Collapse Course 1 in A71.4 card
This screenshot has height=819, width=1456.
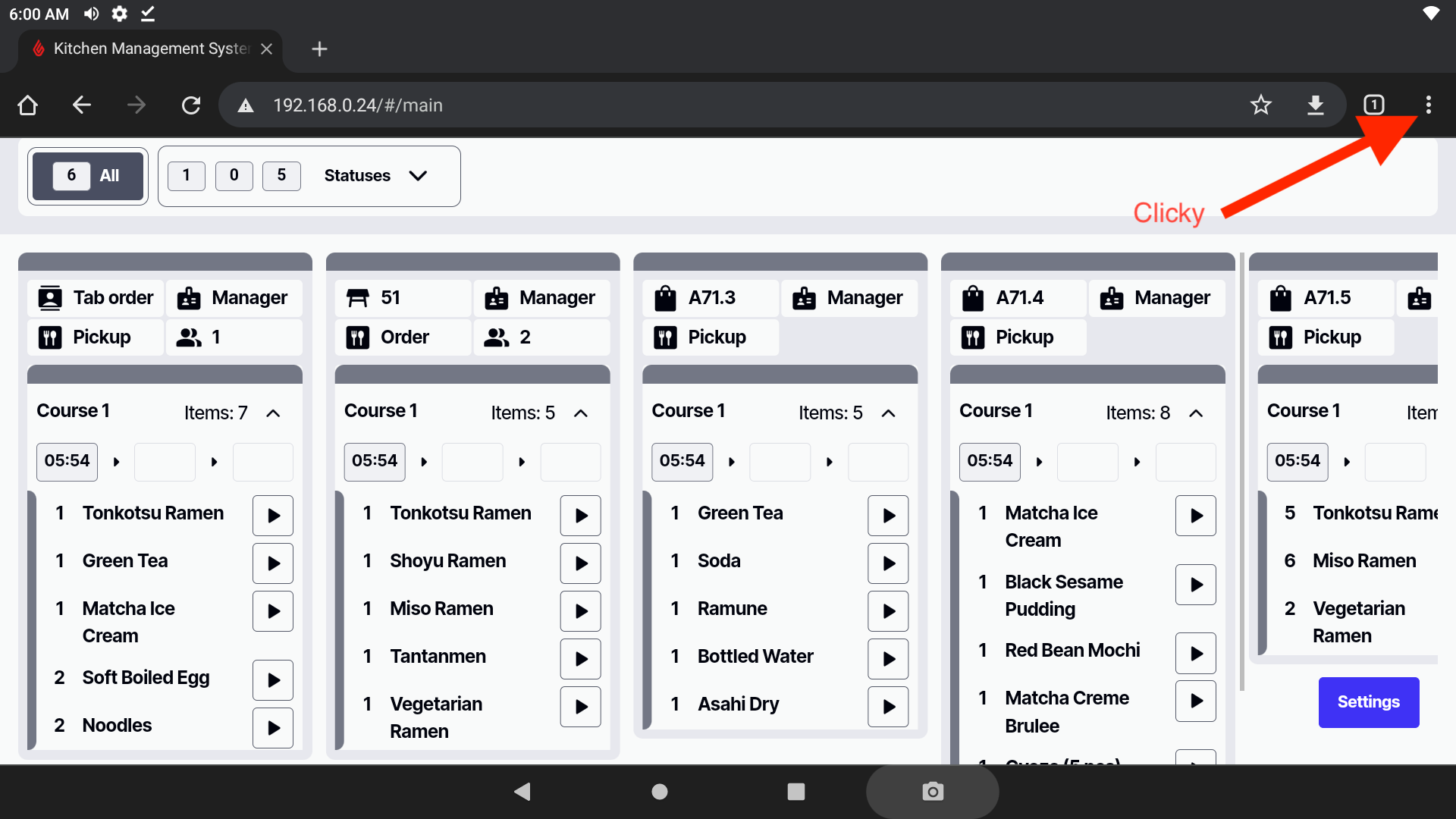click(1196, 413)
